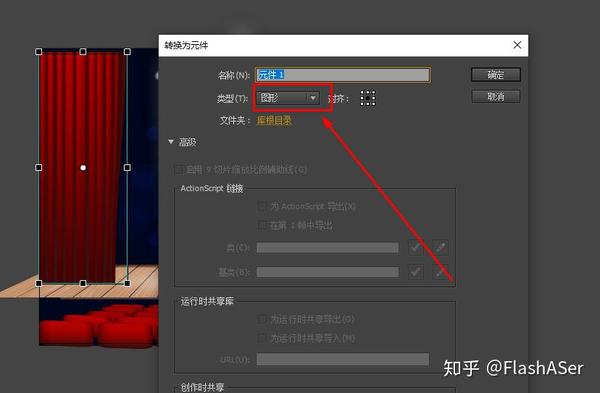Click the edit pencil icon beside 基类(B)
Image resolution: width=600 pixels, height=393 pixels.
[440, 272]
